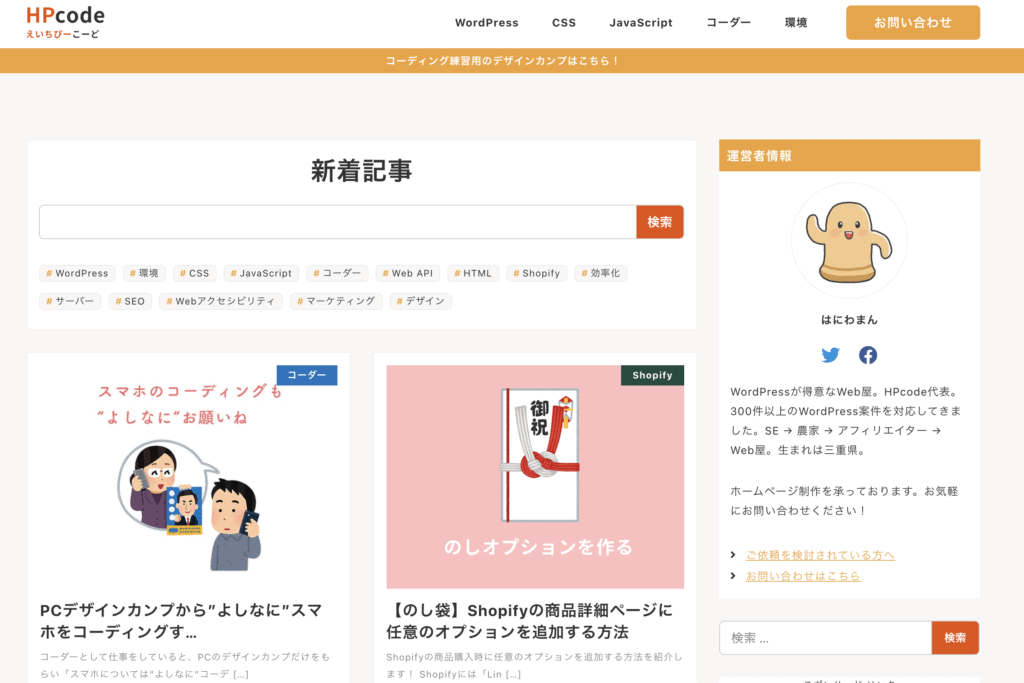Open the 環境 navigation menu
1024x683 pixels.
pos(795,22)
